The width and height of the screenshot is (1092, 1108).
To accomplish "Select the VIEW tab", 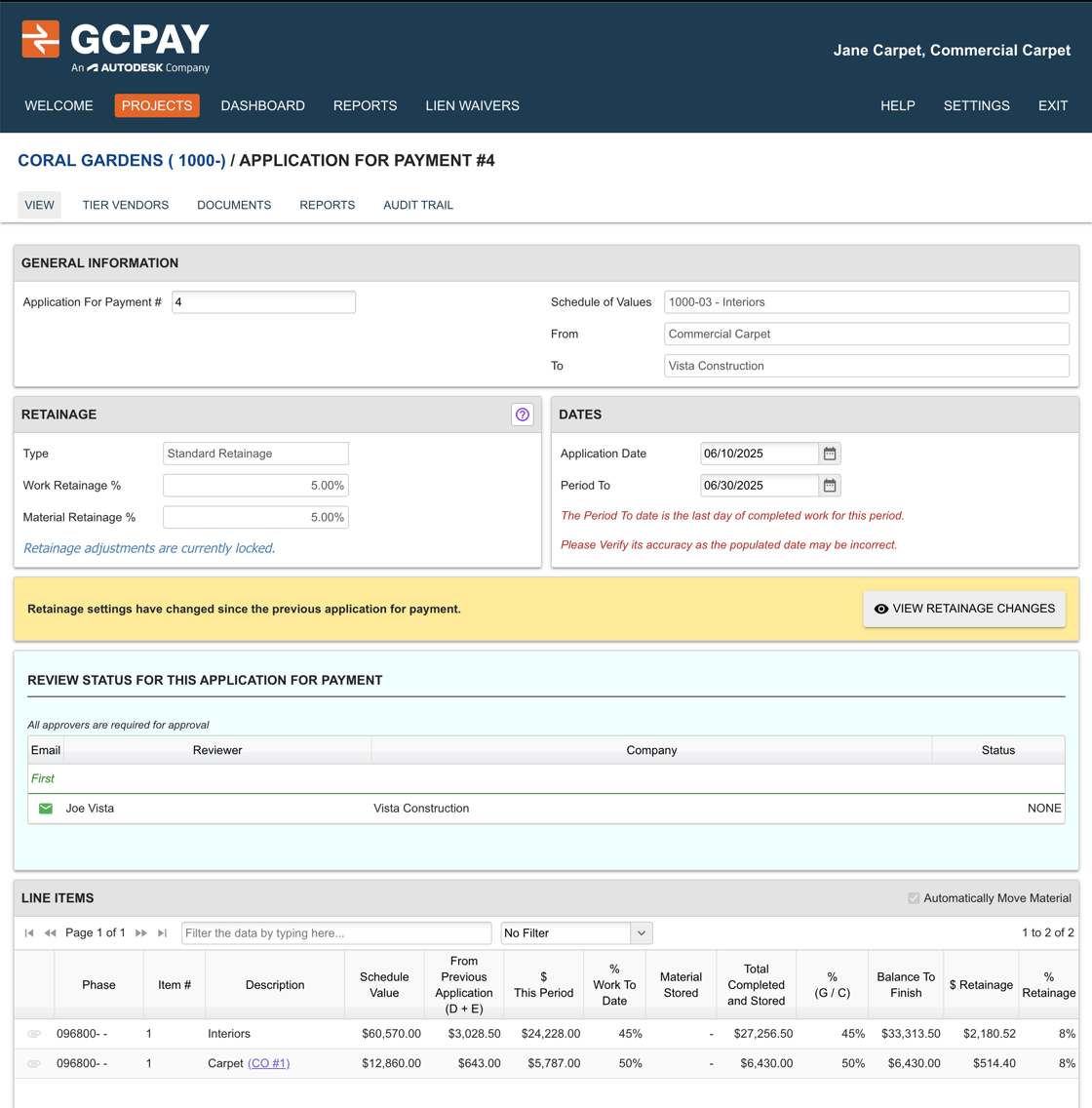I will [40, 205].
